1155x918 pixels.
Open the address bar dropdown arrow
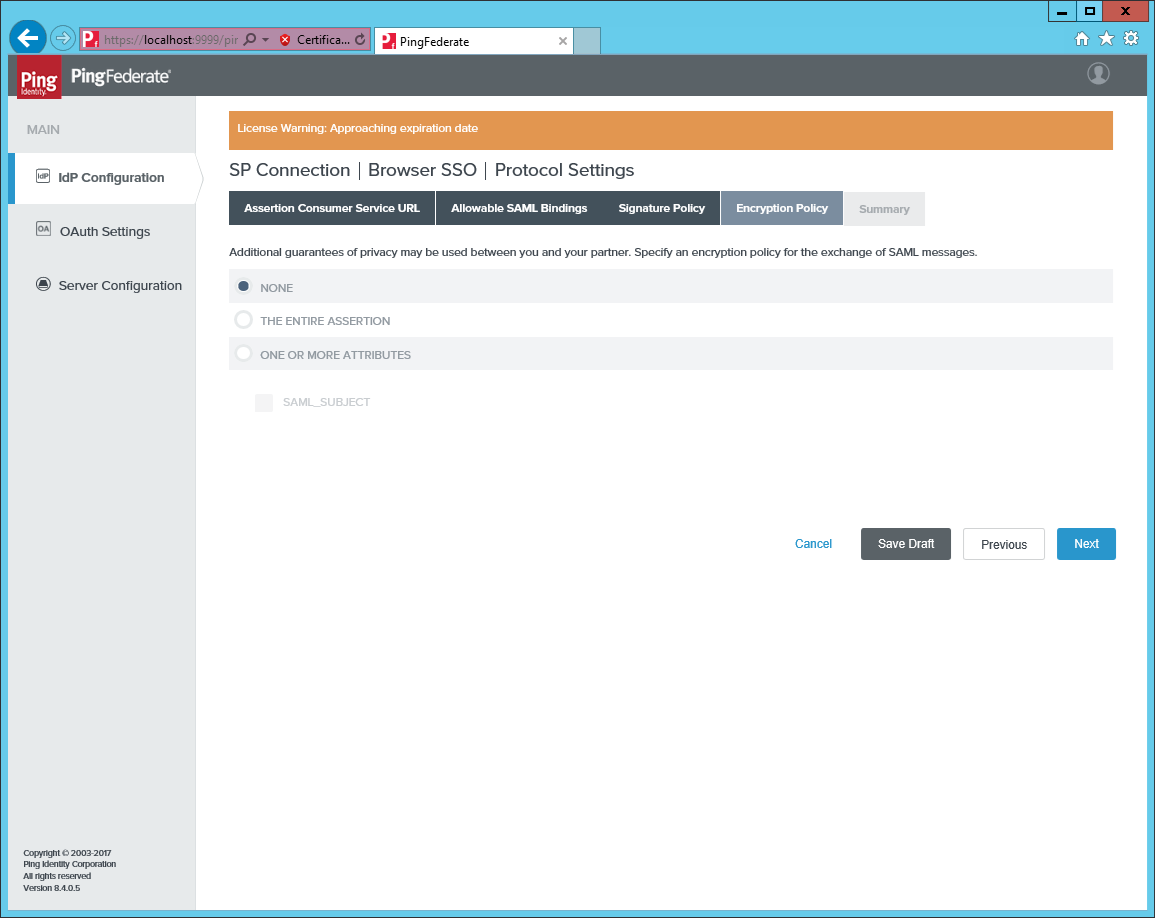pyautogui.click(x=266, y=40)
